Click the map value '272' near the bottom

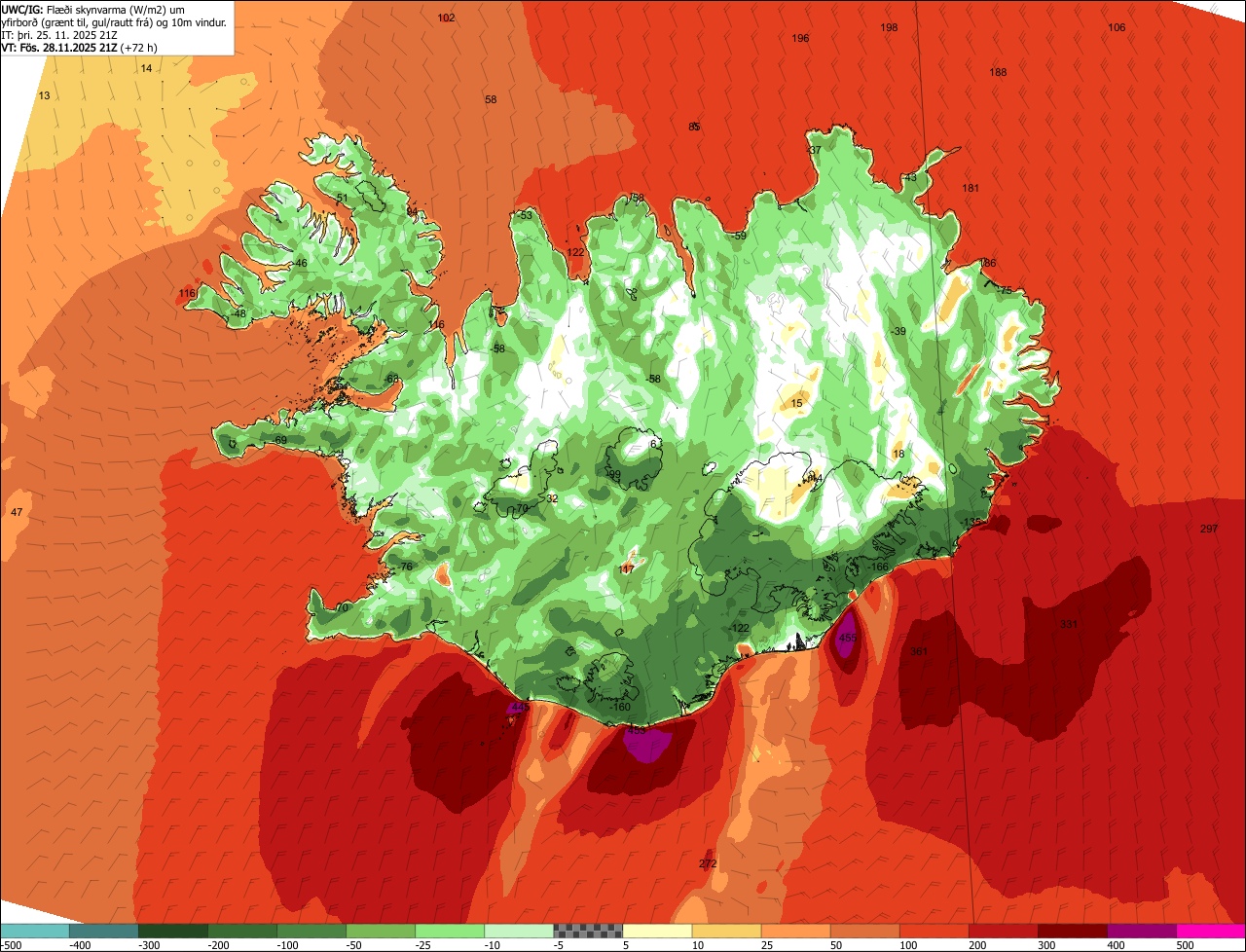[708, 863]
